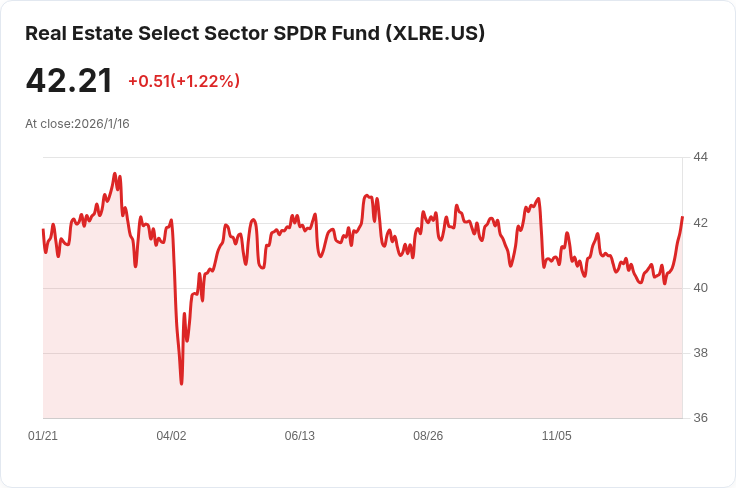This screenshot has width=736, height=488.
Task: Click the 44 price axis label
Action: coord(700,157)
